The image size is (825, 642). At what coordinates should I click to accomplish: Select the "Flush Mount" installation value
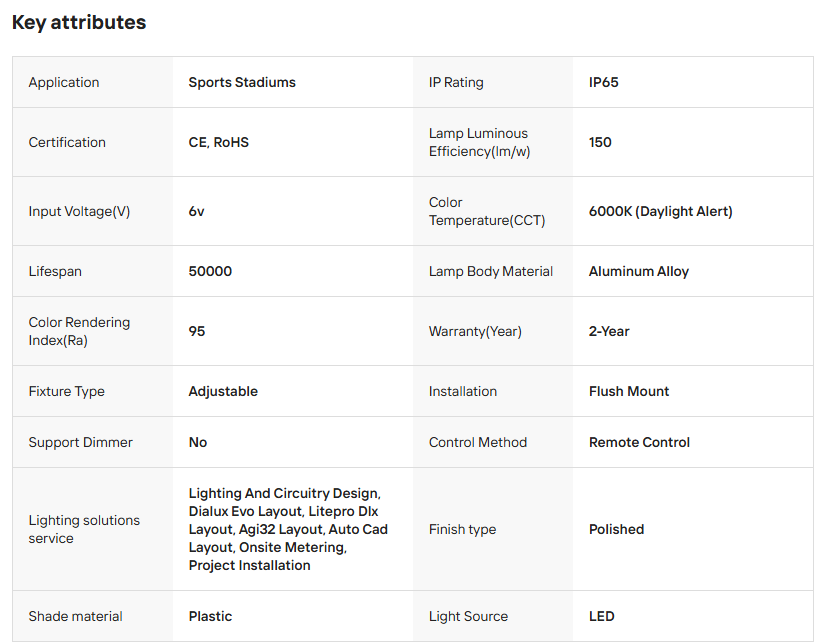[629, 391]
